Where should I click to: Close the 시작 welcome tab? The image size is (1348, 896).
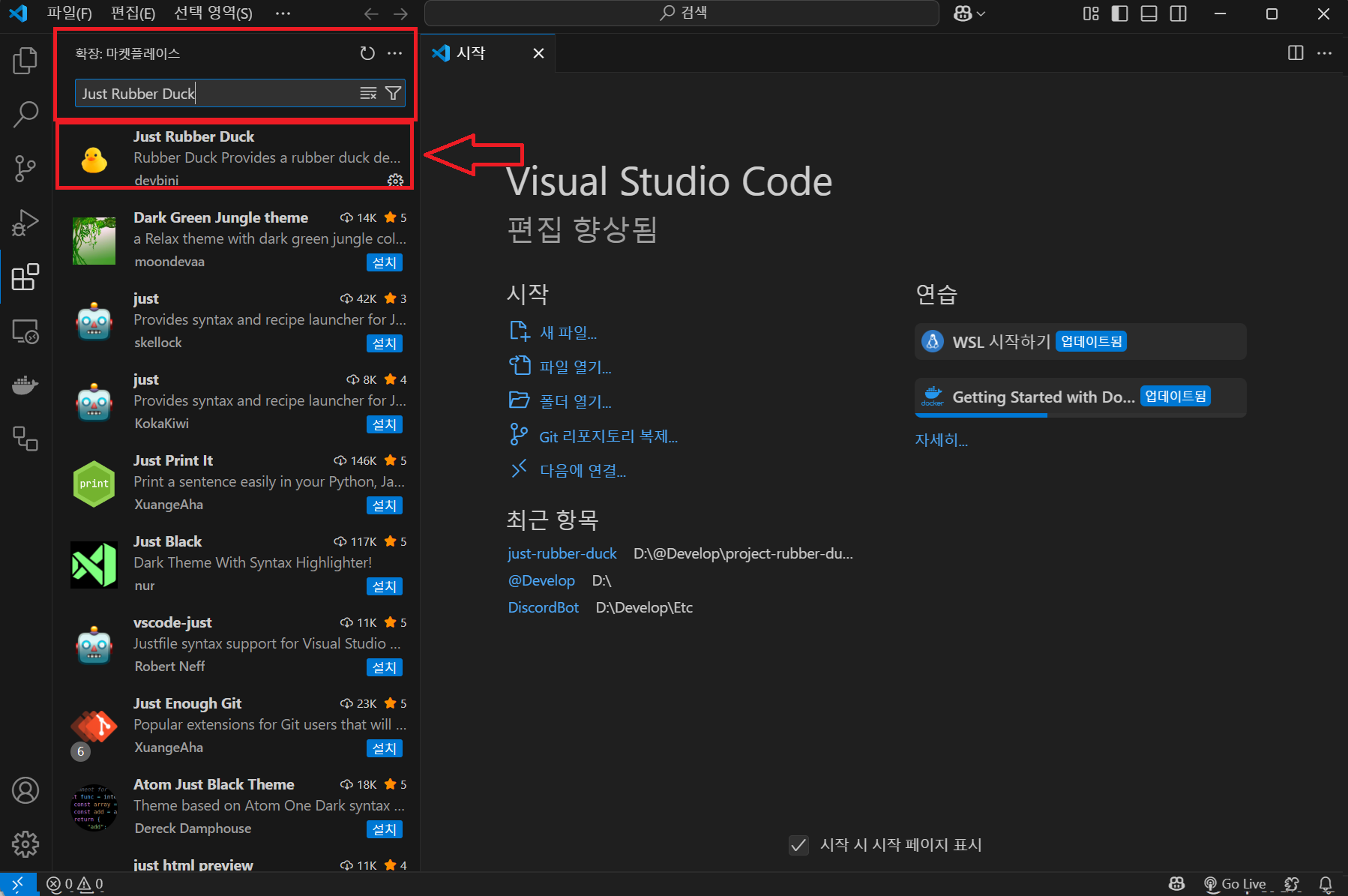(x=538, y=53)
